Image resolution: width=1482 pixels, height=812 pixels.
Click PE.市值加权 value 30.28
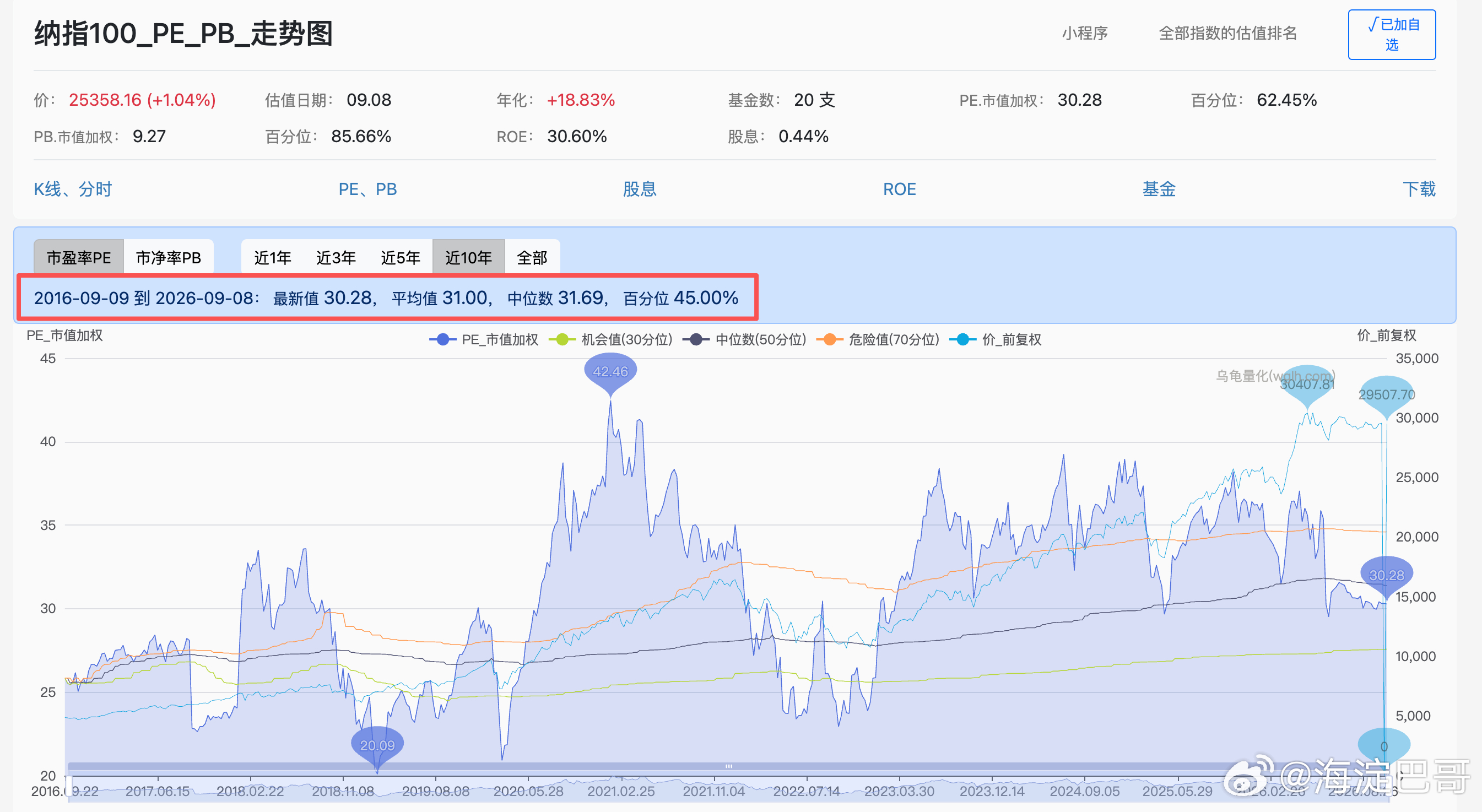pos(1079,100)
